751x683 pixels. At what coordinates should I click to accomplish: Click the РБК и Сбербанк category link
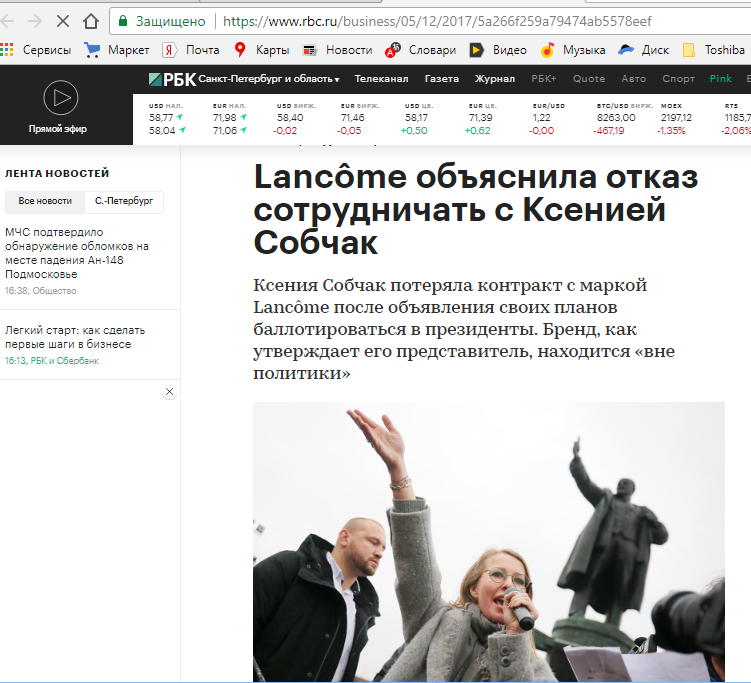point(65,361)
